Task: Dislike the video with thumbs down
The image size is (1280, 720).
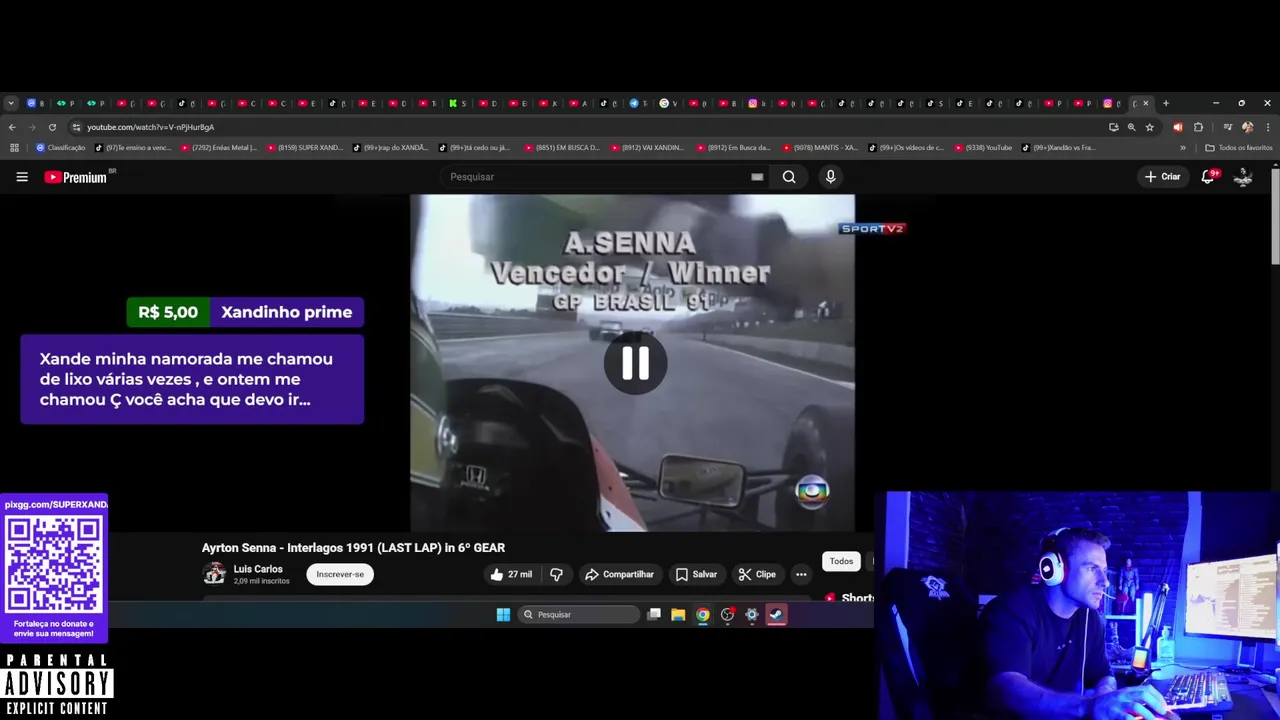Action: click(556, 574)
